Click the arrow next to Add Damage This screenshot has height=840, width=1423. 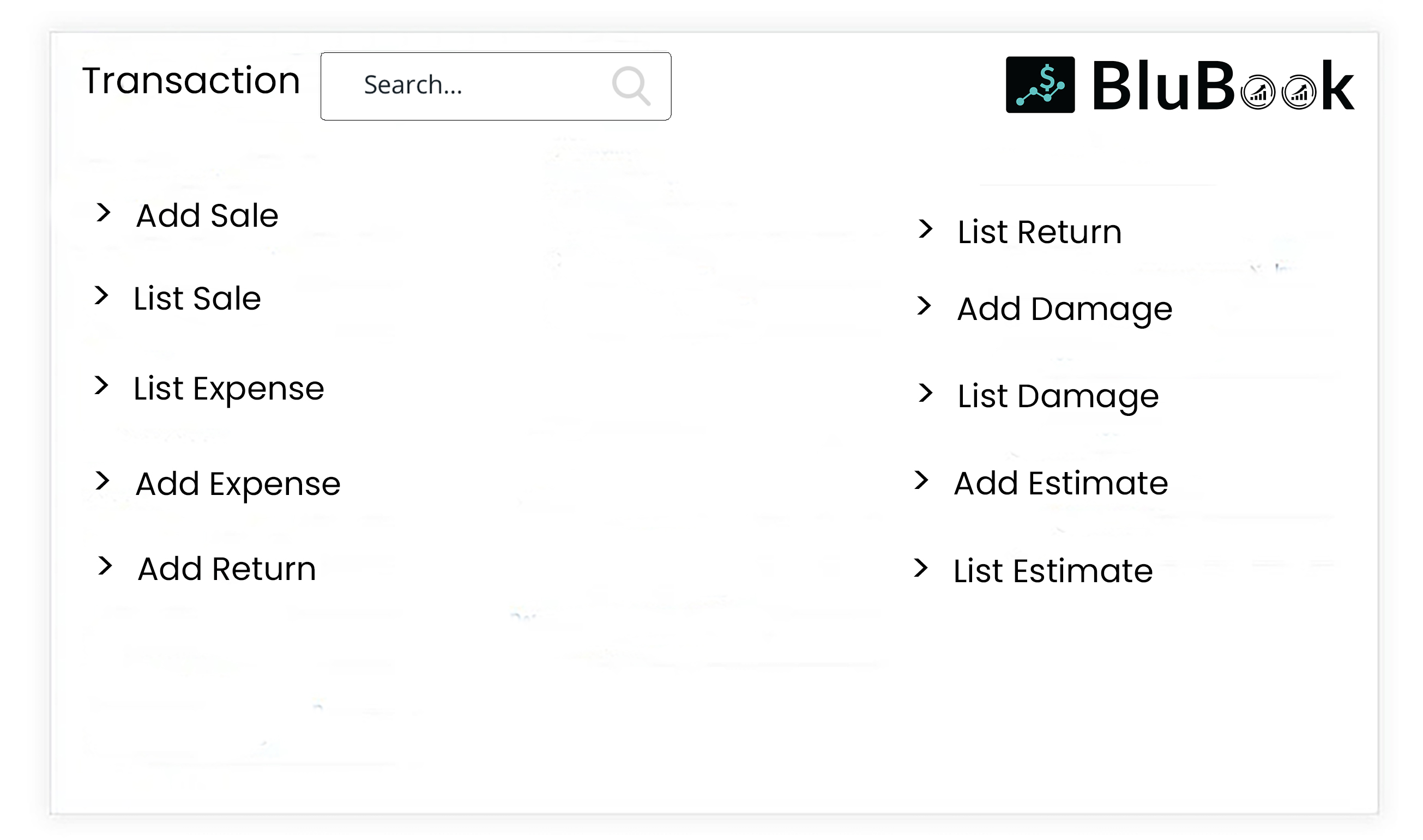(x=924, y=306)
